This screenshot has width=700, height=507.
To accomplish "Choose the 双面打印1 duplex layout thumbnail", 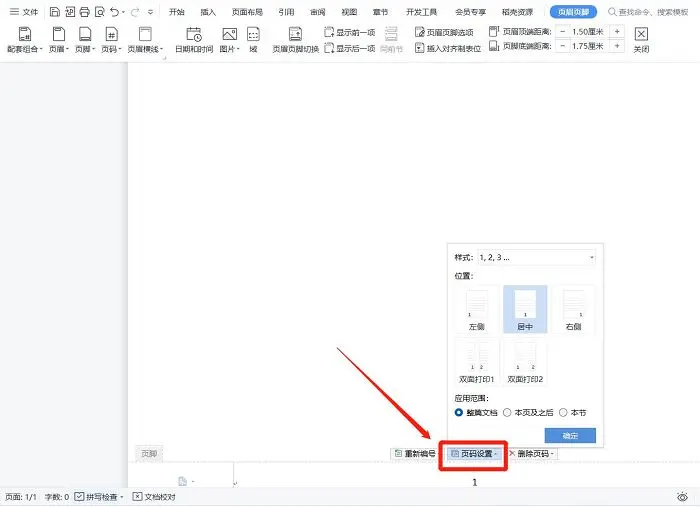I will coord(476,362).
